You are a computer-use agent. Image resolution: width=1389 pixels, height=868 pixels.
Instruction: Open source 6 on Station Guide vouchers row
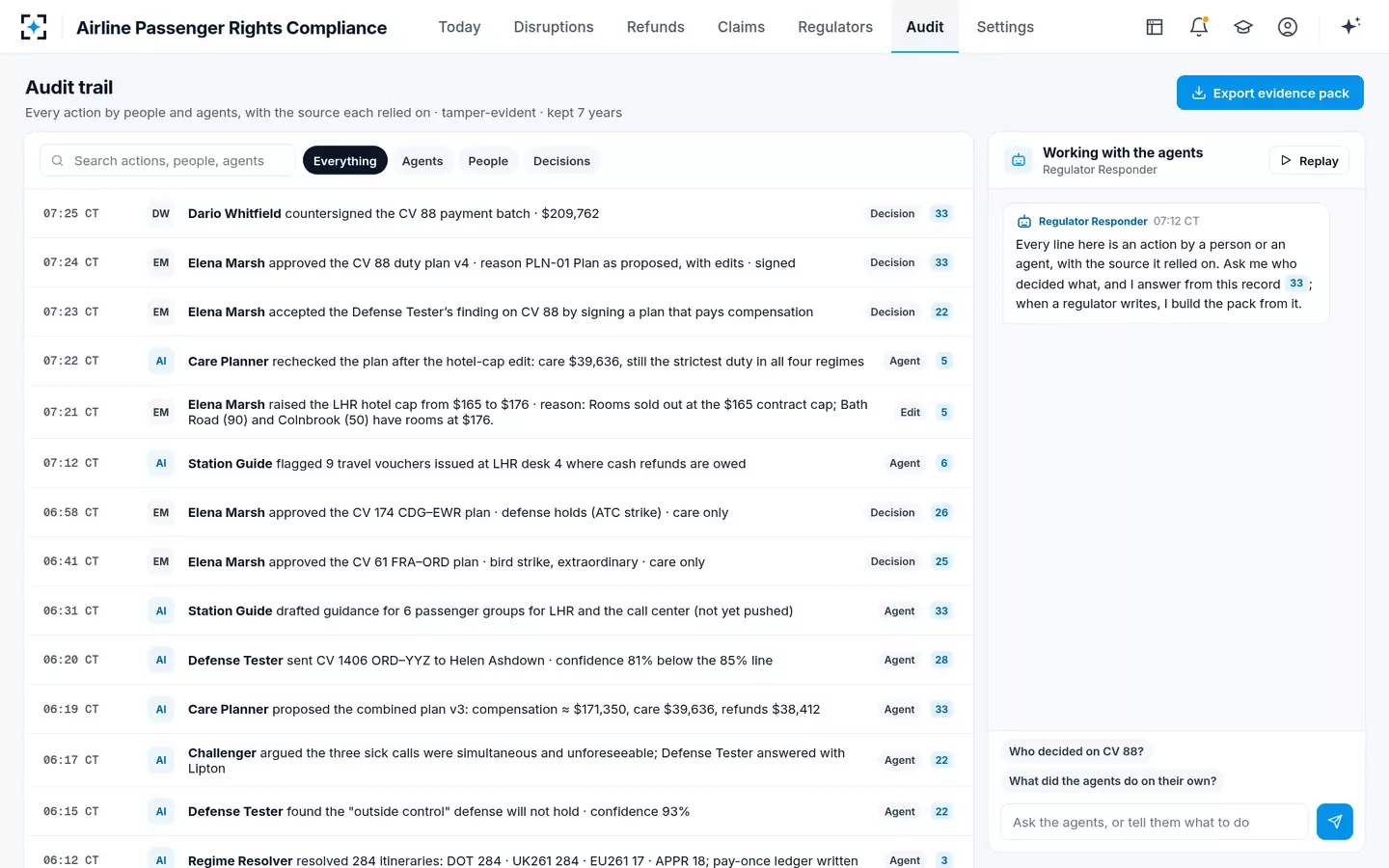click(944, 464)
